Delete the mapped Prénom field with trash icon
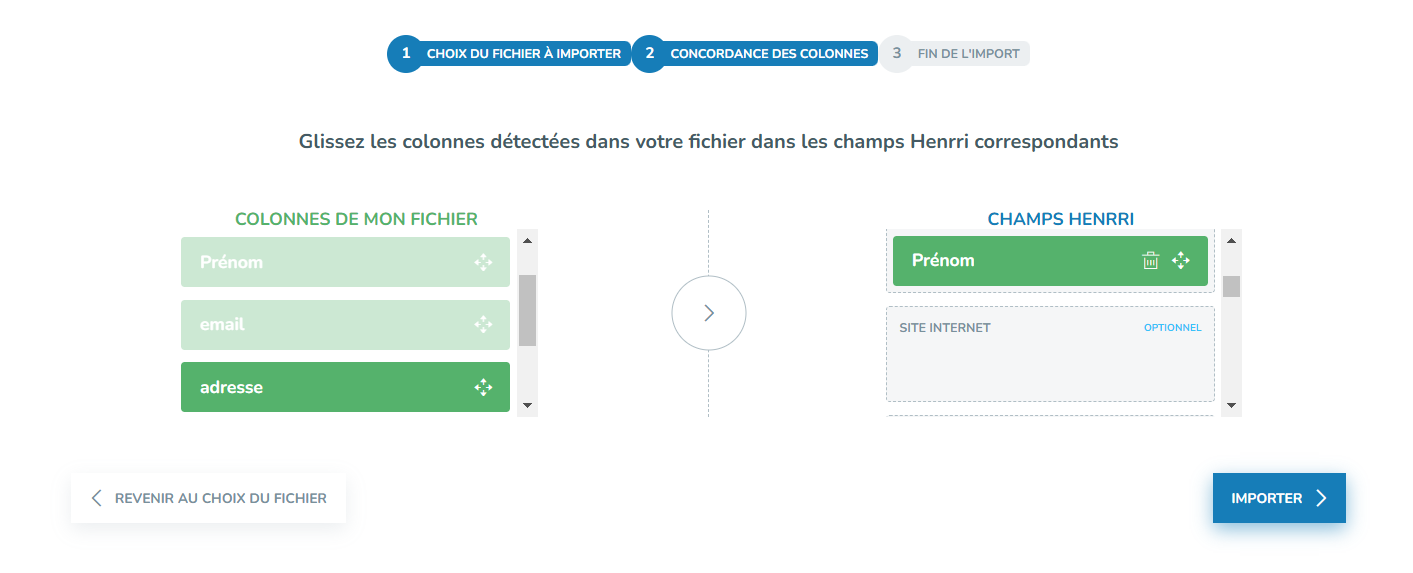The image size is (1413, 573). coord(1151,260)
